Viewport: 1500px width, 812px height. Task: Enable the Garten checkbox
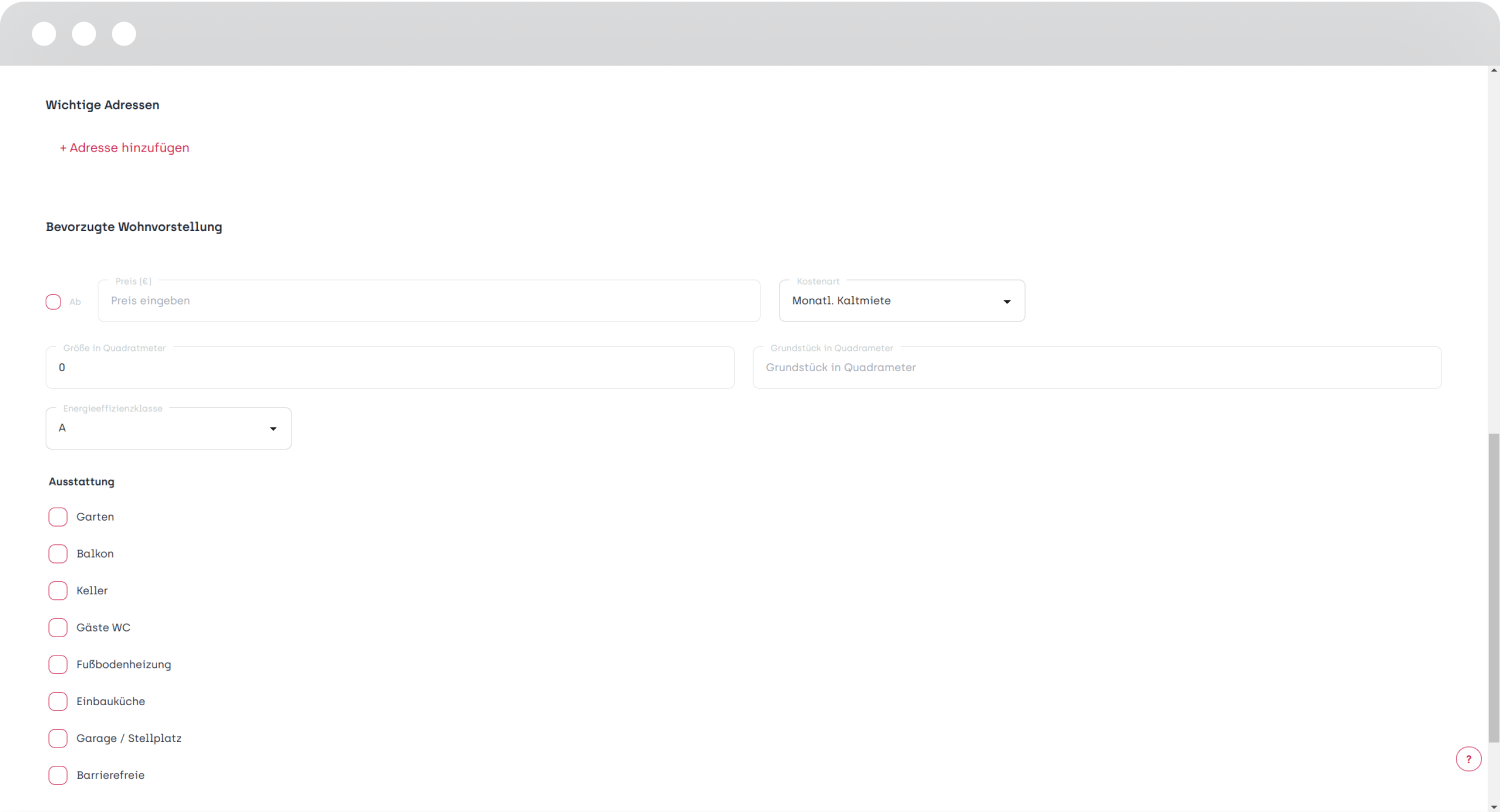pos(58,517)
